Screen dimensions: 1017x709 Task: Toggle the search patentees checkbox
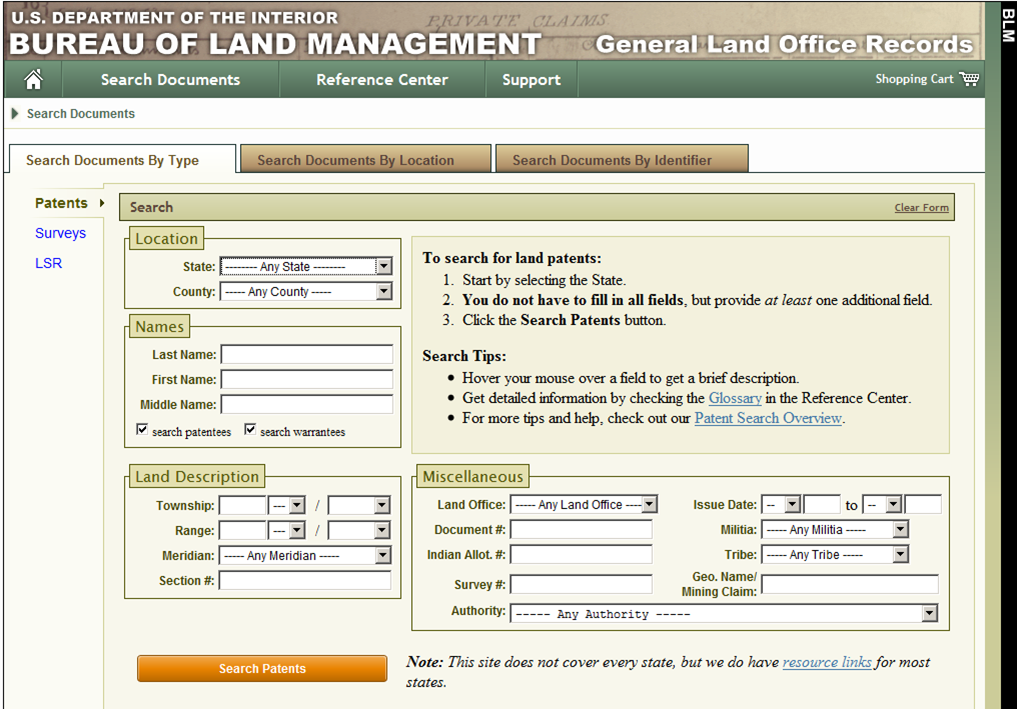tap(142, 429)
